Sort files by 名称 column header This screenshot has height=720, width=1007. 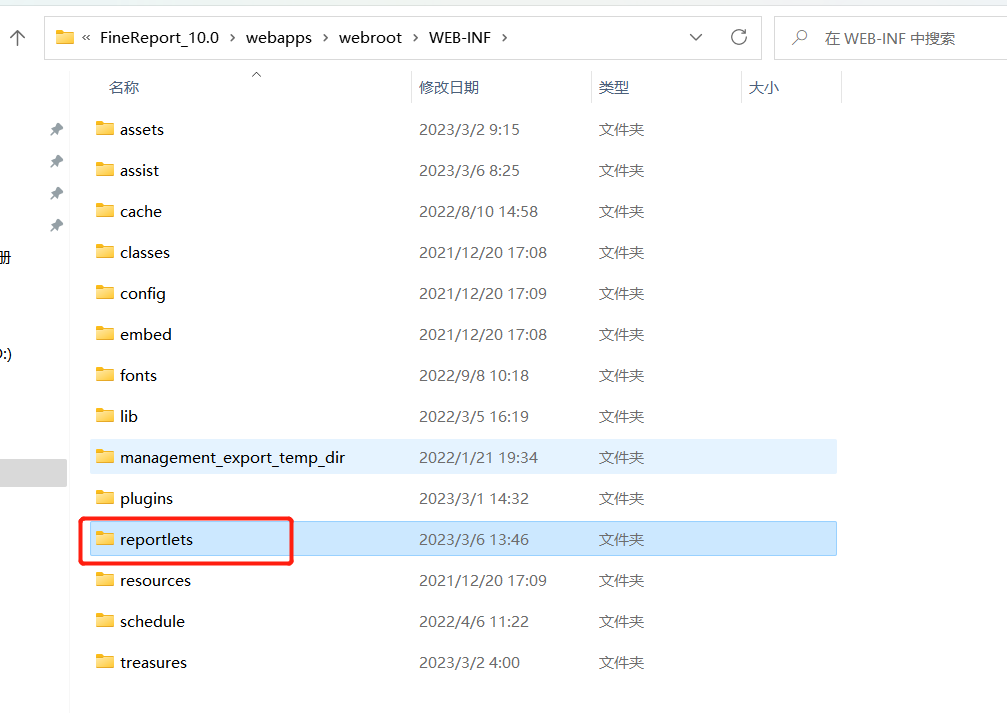(x=124, y=87)
